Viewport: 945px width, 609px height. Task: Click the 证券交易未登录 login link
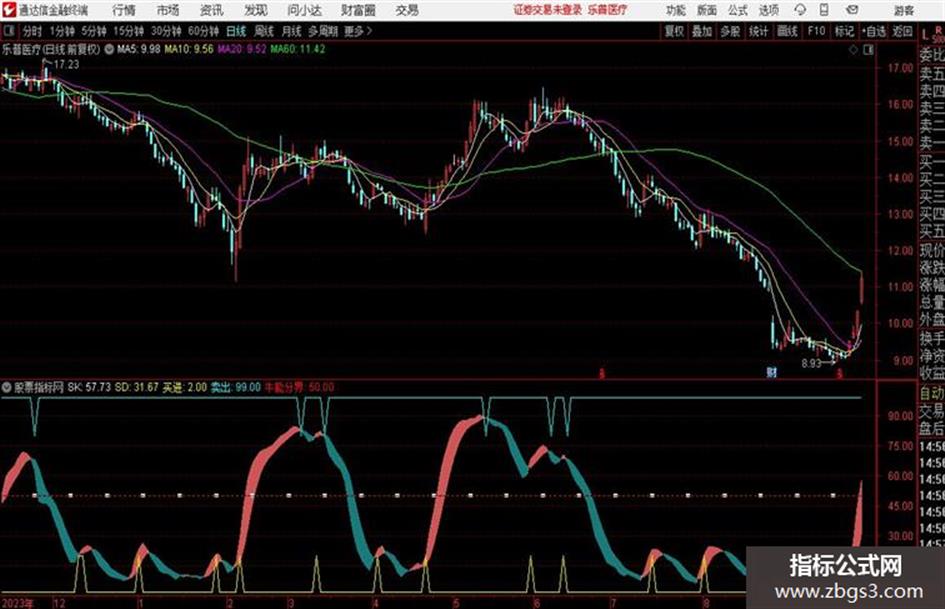[x=548, y=10]
